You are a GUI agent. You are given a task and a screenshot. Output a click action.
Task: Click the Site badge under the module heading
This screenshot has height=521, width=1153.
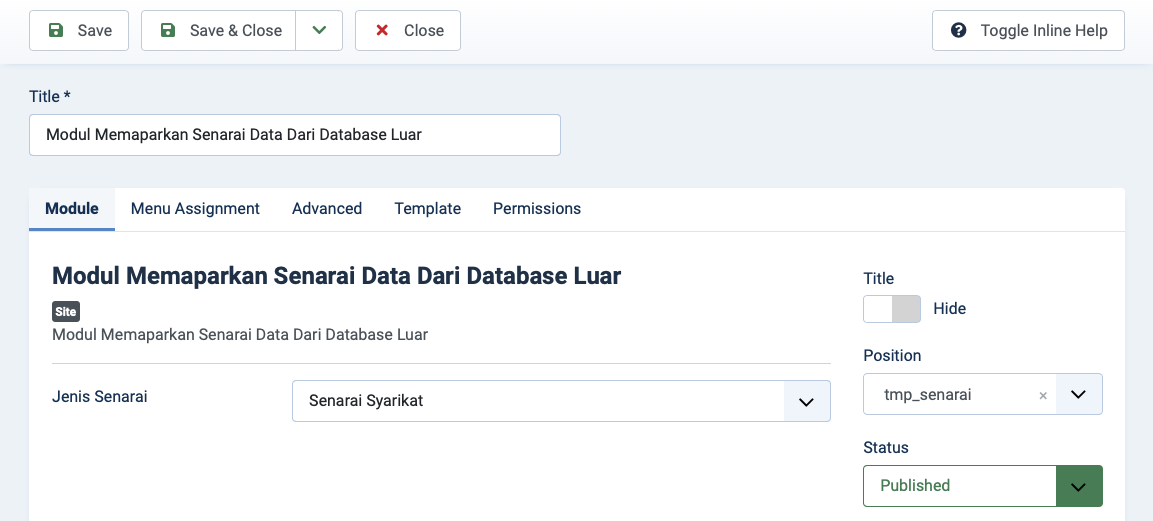(x=65, y=312)
